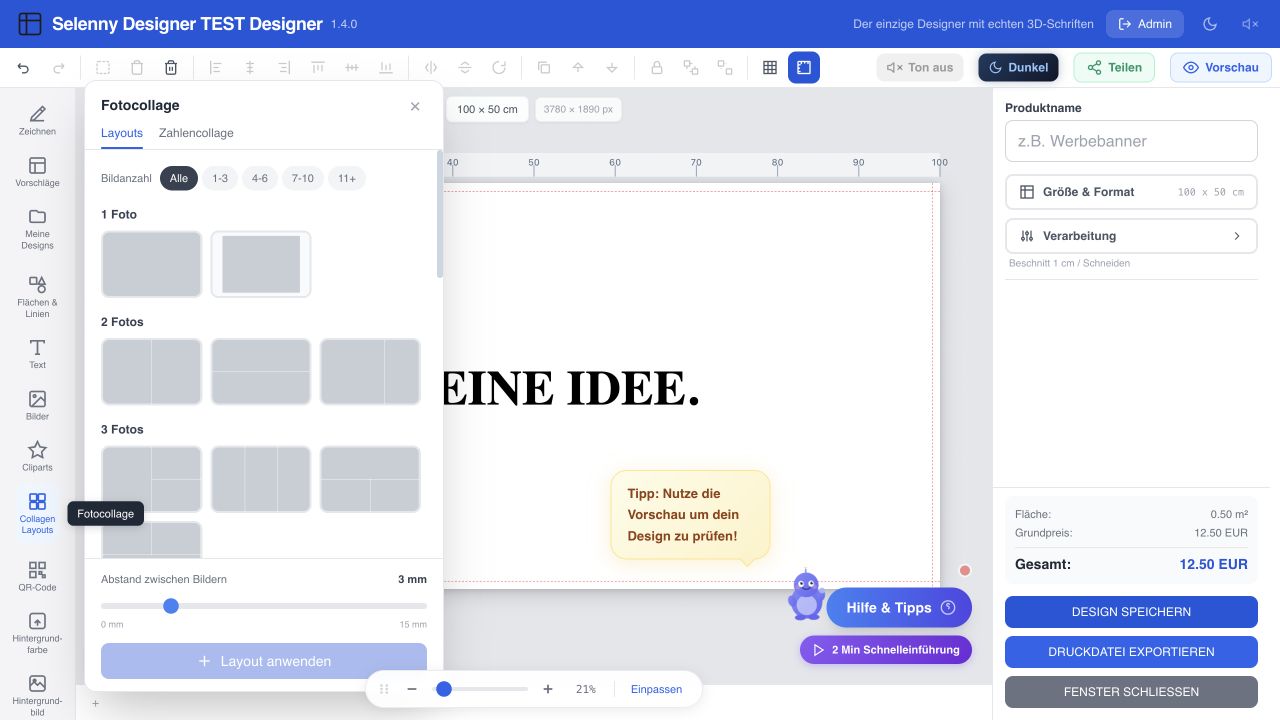Click the muted speaker icon in header

point(1250,24)
